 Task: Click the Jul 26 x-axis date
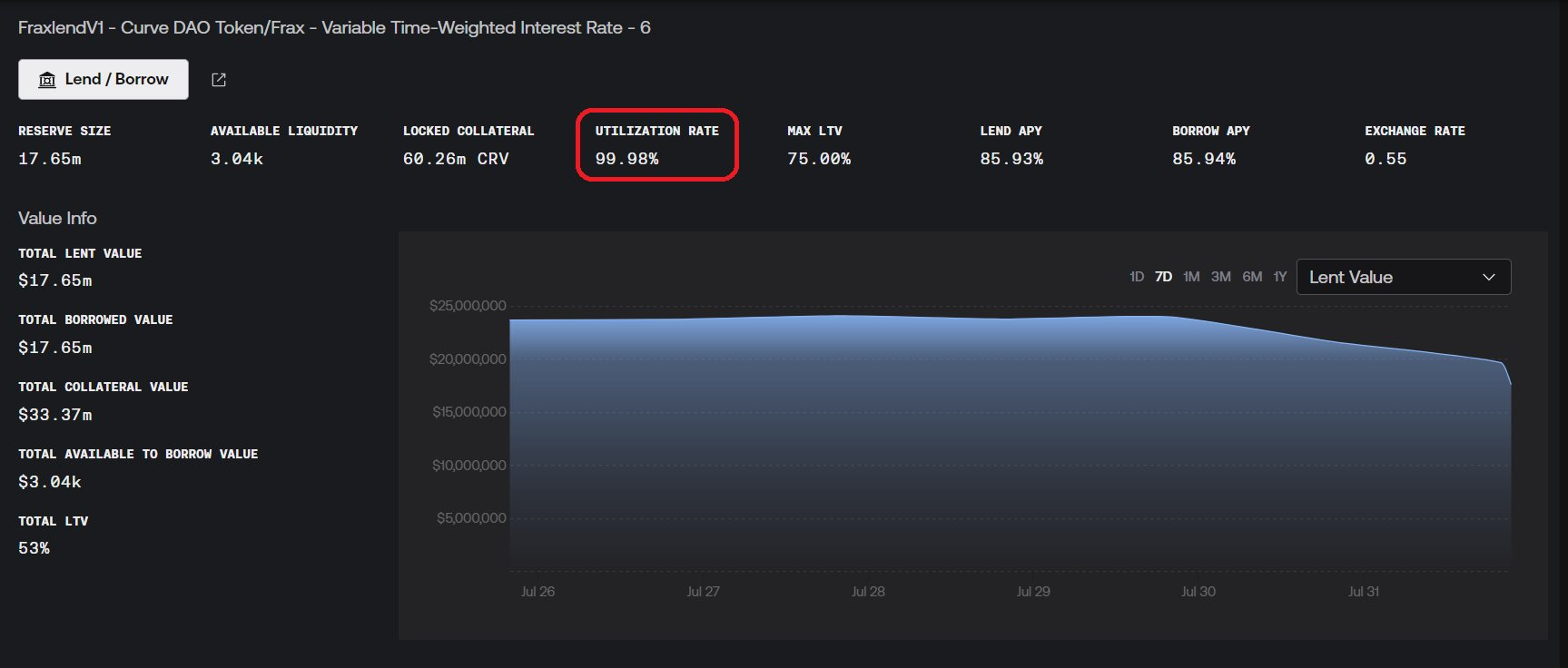(537, 592)
